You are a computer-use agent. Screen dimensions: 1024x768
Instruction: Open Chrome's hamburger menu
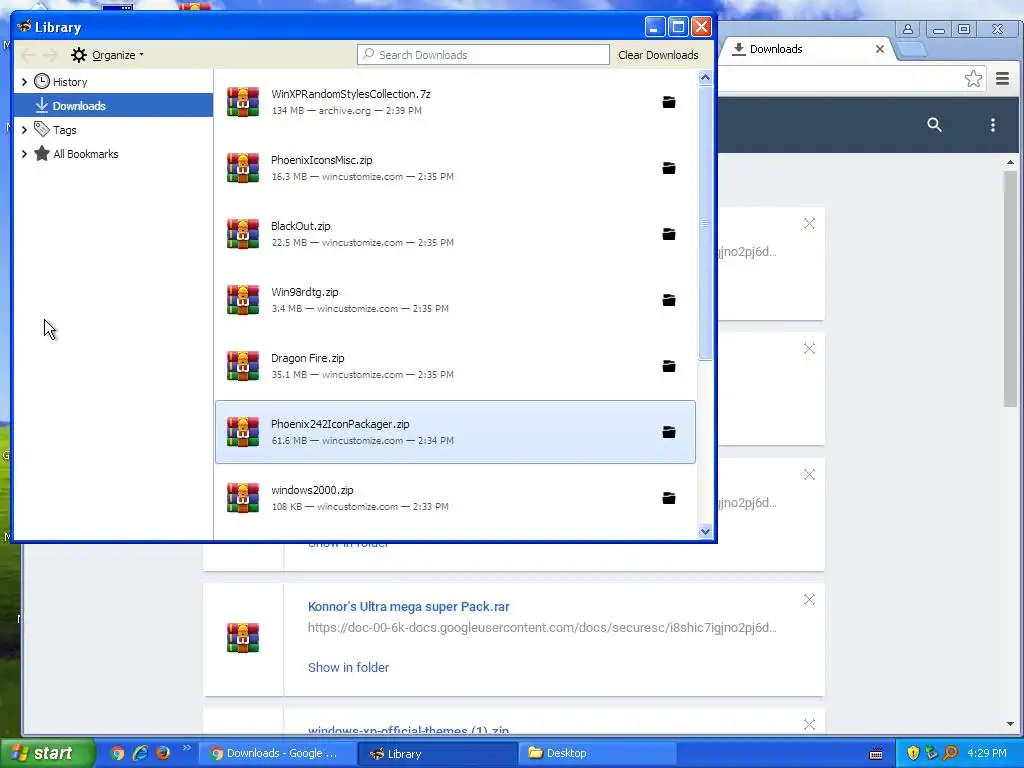pyautogui.click(x=1003, y=79)
